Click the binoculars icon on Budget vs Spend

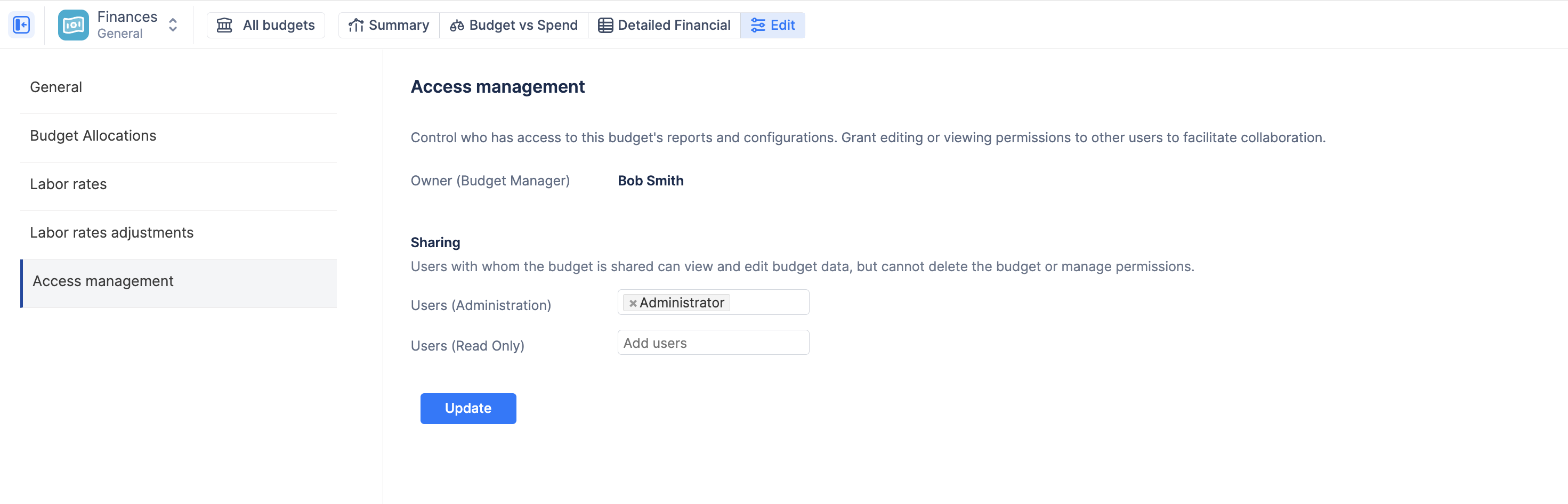click(457, 25)
